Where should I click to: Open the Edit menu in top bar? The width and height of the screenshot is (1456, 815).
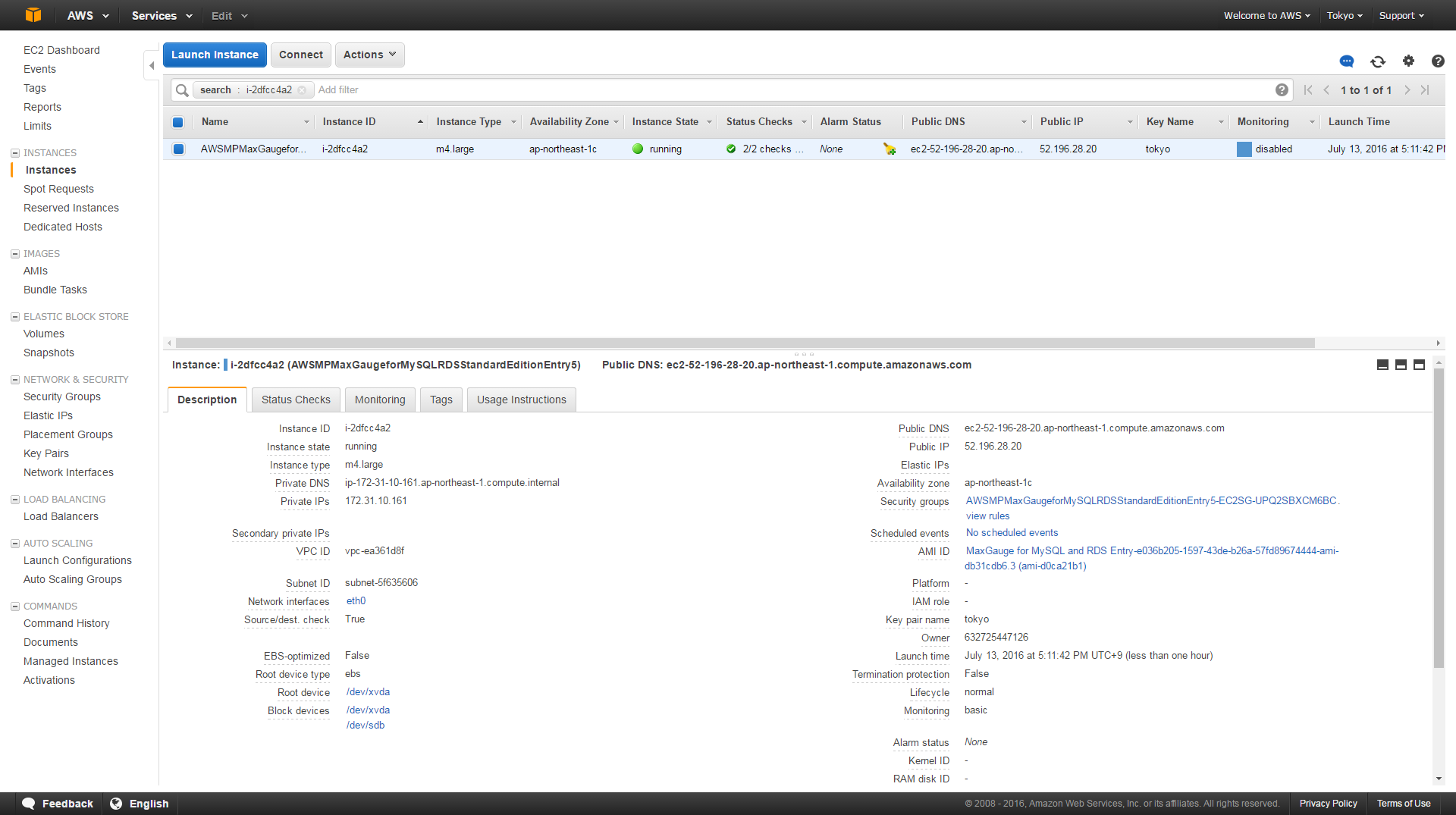point(229,15)
